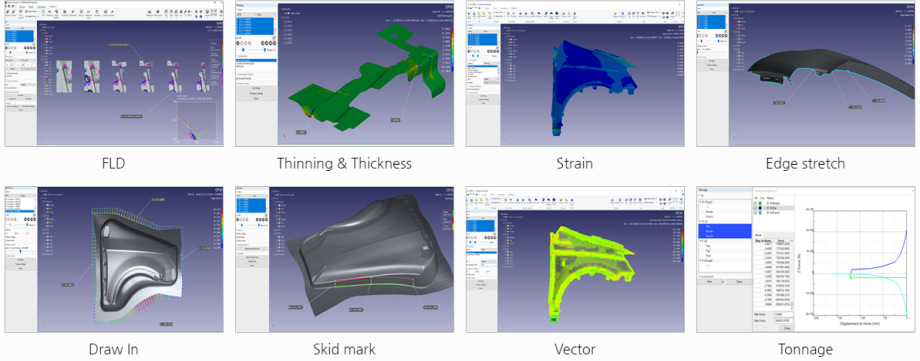Click Contour Setting in the Thinning panel
The image size is (920, 361).
click(x=256, y=93)
